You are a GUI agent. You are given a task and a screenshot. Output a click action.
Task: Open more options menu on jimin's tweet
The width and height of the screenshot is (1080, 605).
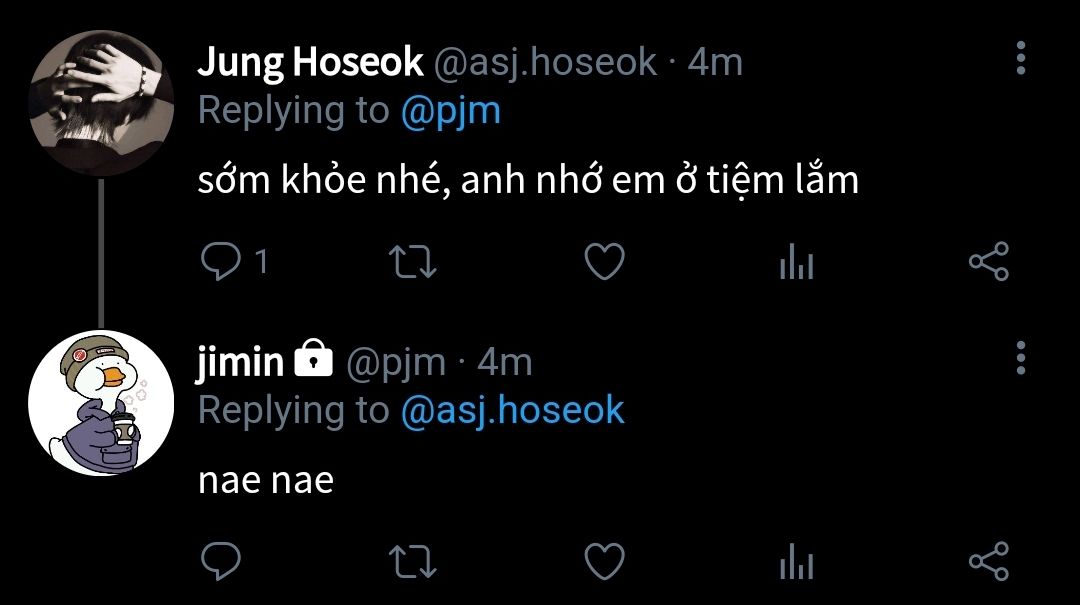pyautogui.click(x=1020, y=357)
